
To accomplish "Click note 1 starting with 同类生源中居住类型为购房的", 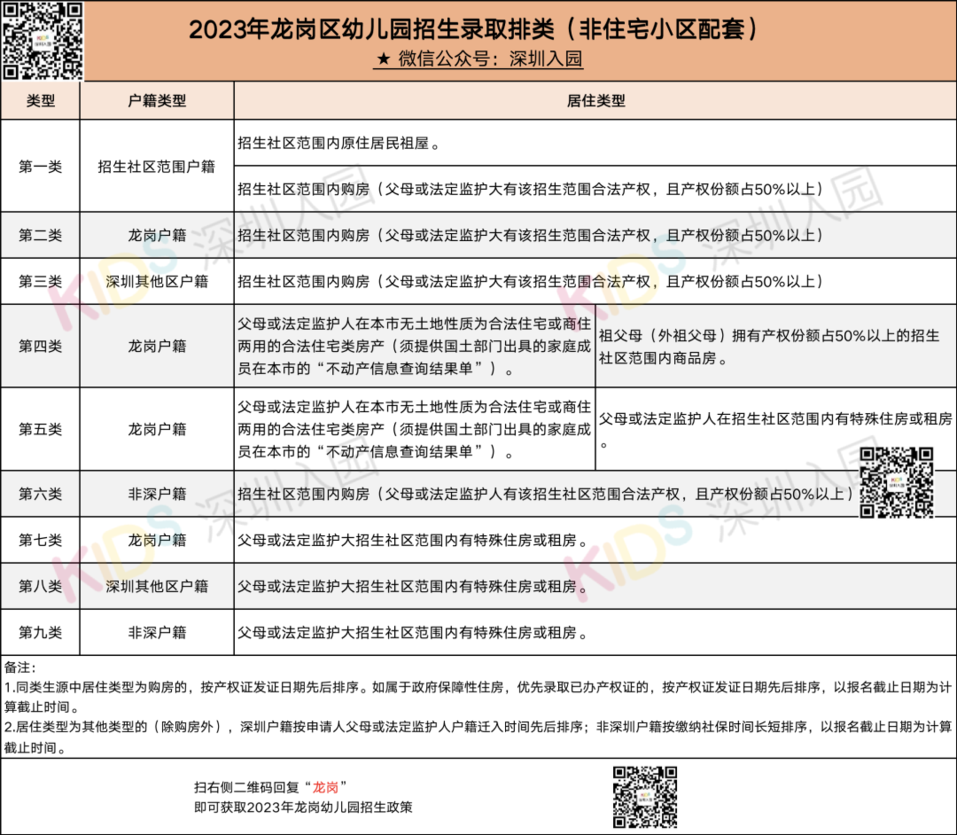I will [478, 697].
